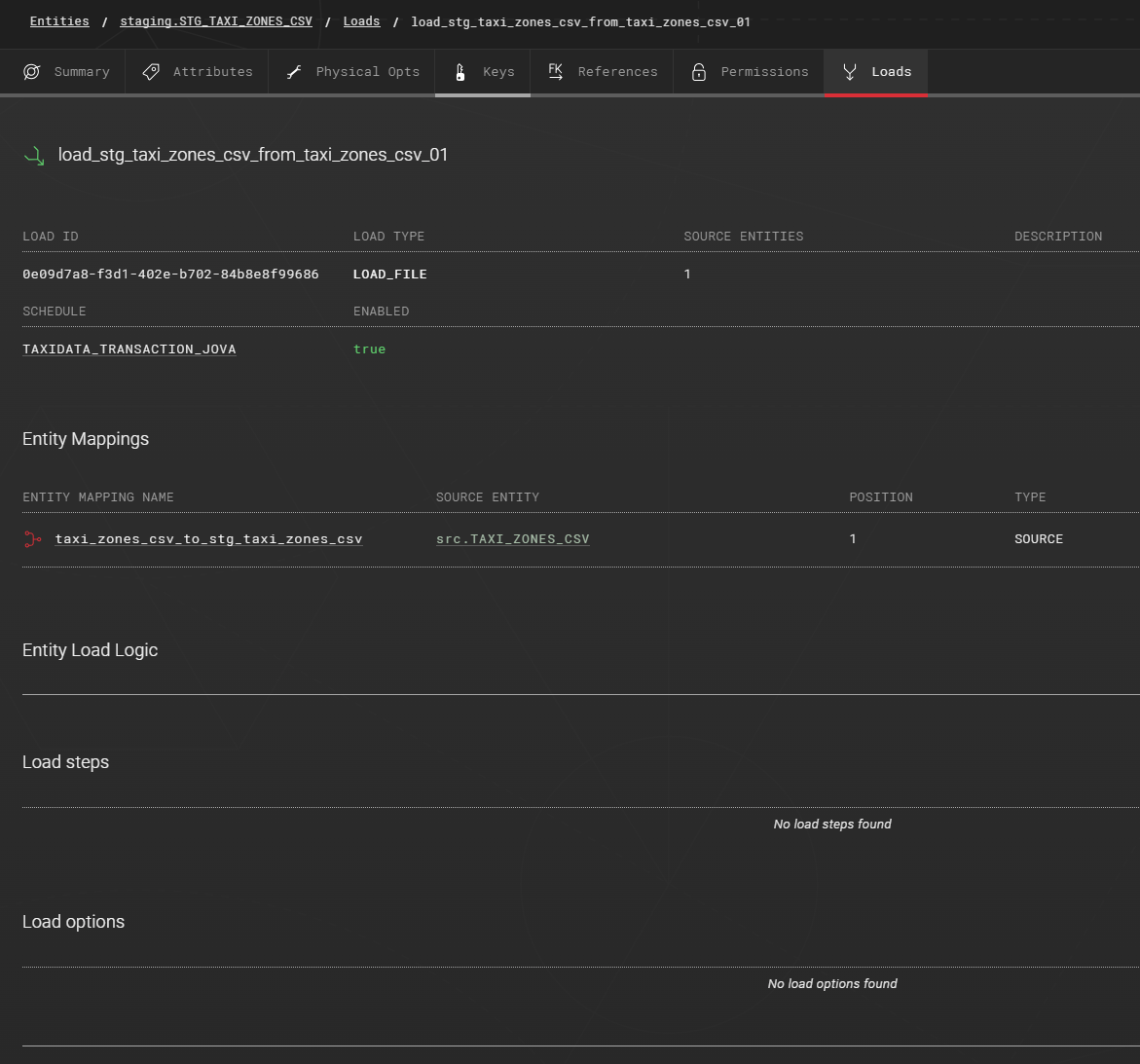The width and height of the screenshot is (1140, 1064).
Task: Click the red entity mapping icon
Action: (x=33, y=539)
